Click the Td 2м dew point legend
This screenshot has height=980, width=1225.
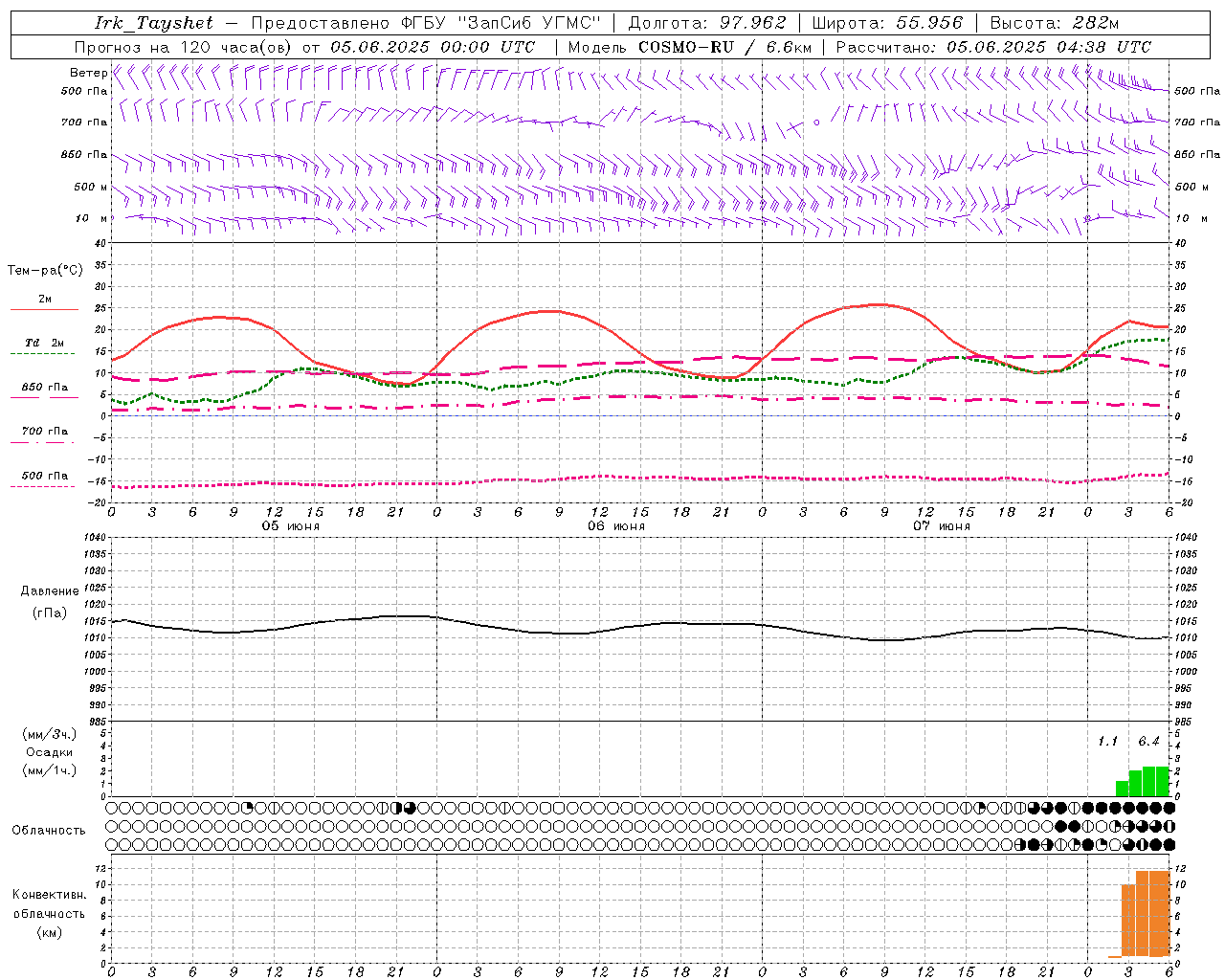(x=44, y=343)
